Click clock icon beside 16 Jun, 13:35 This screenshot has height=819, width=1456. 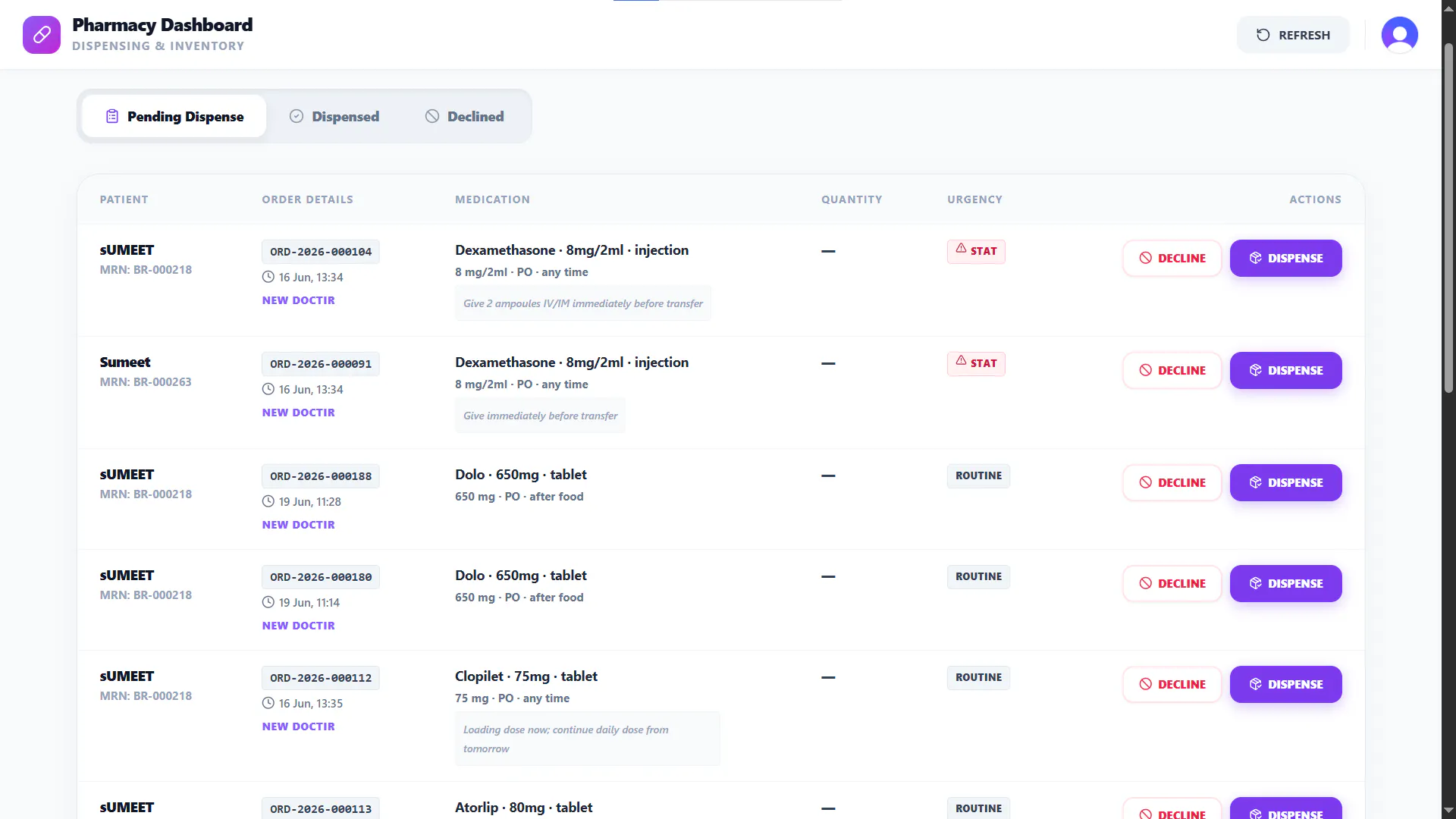tap(268, 703)
